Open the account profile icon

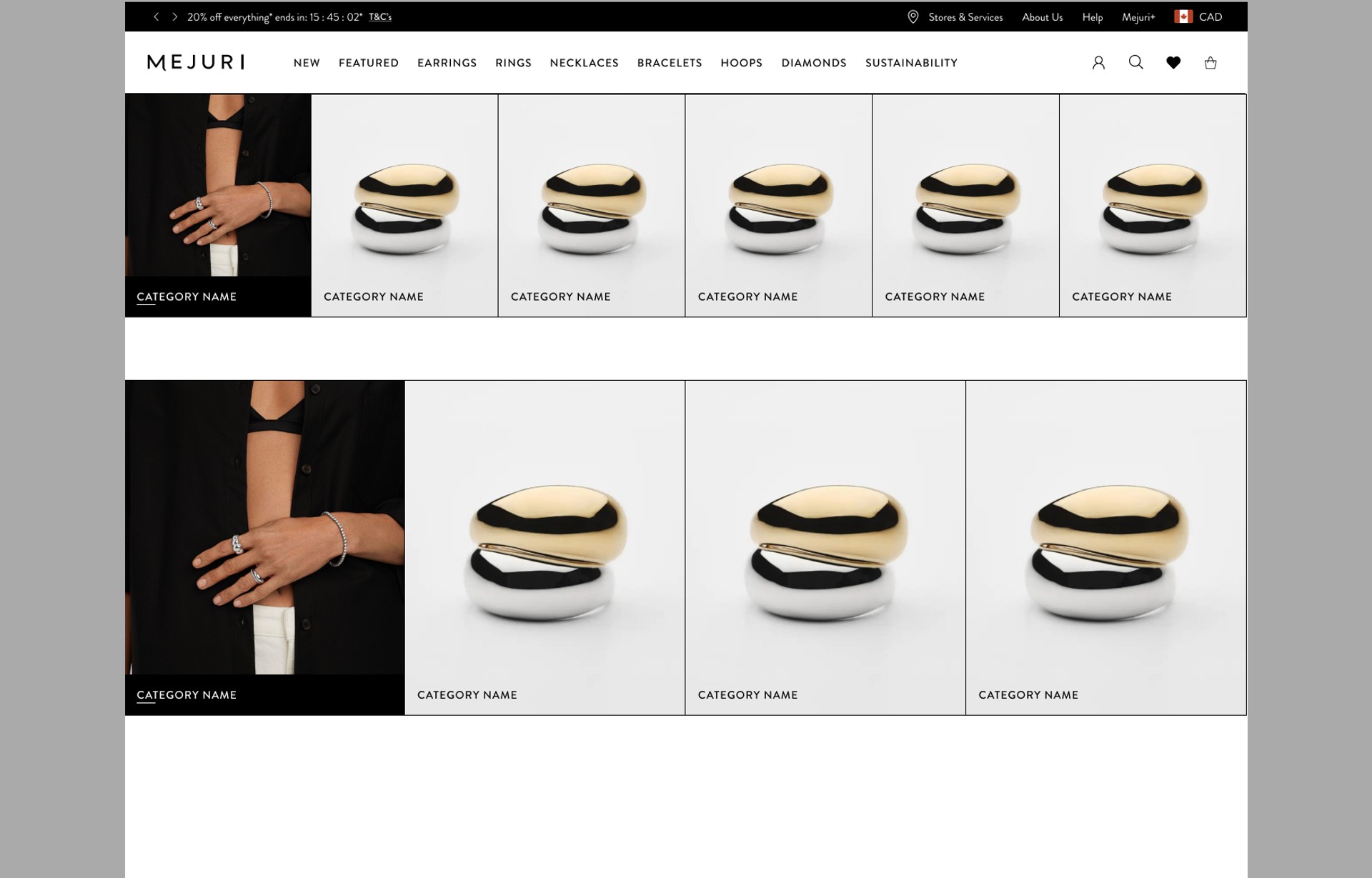click(1098, 63)
